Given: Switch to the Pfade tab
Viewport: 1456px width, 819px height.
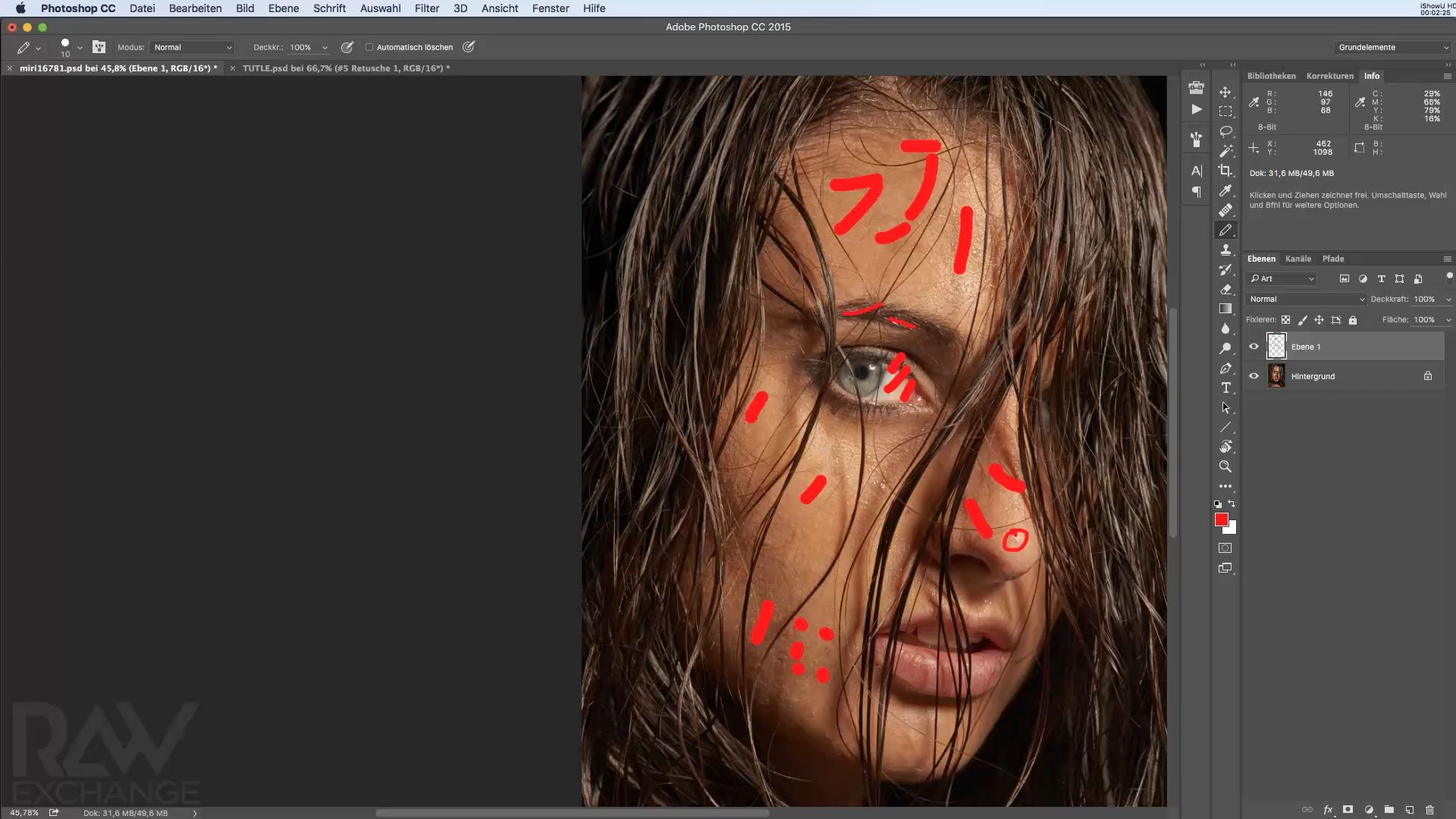Looking at the screenshot, I should coord(1333,259).
